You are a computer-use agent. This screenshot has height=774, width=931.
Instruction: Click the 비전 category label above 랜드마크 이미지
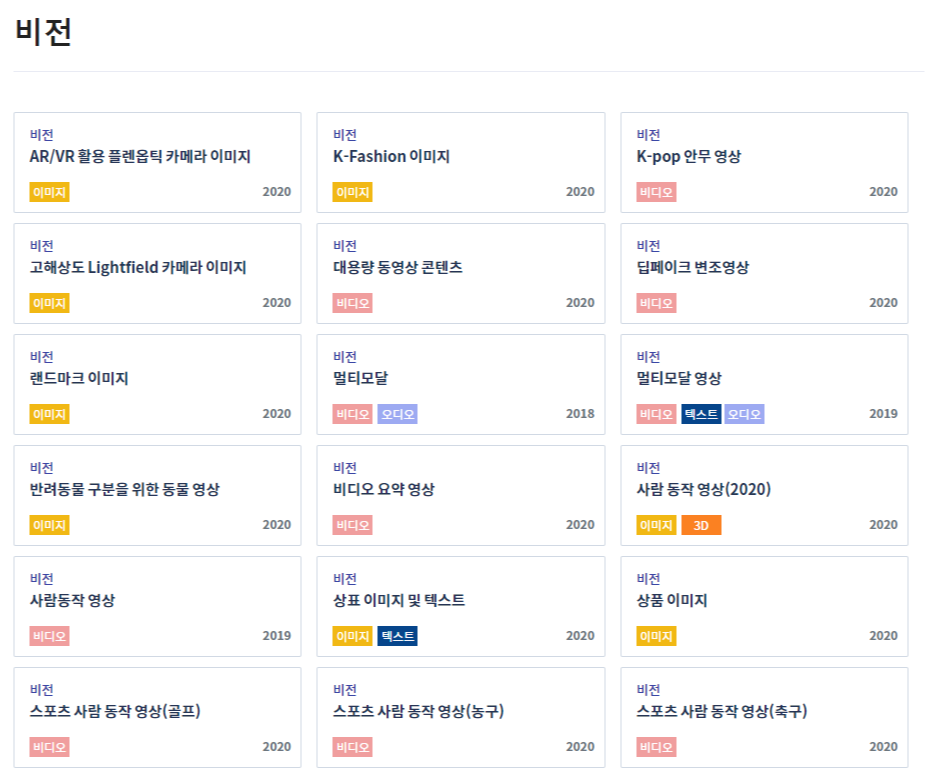point(42,357)
